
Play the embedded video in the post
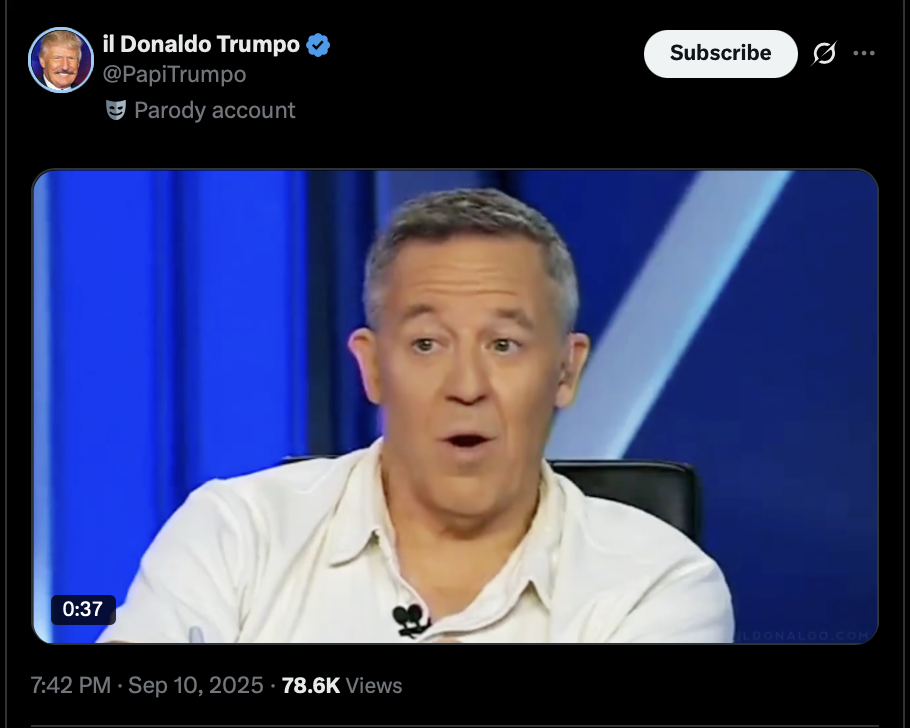[x=455, y=406]
